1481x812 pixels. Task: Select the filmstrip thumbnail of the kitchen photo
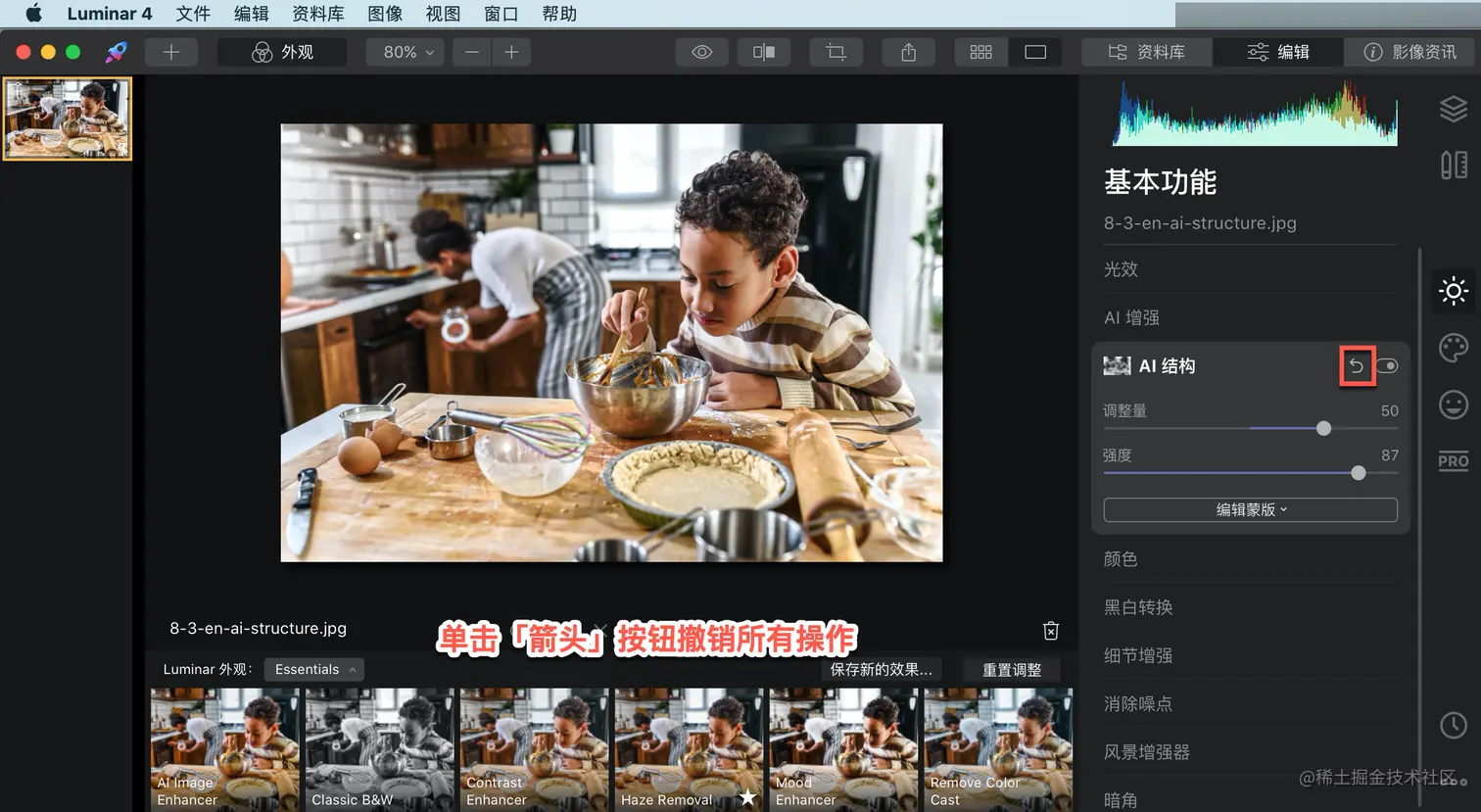[68, 119]
